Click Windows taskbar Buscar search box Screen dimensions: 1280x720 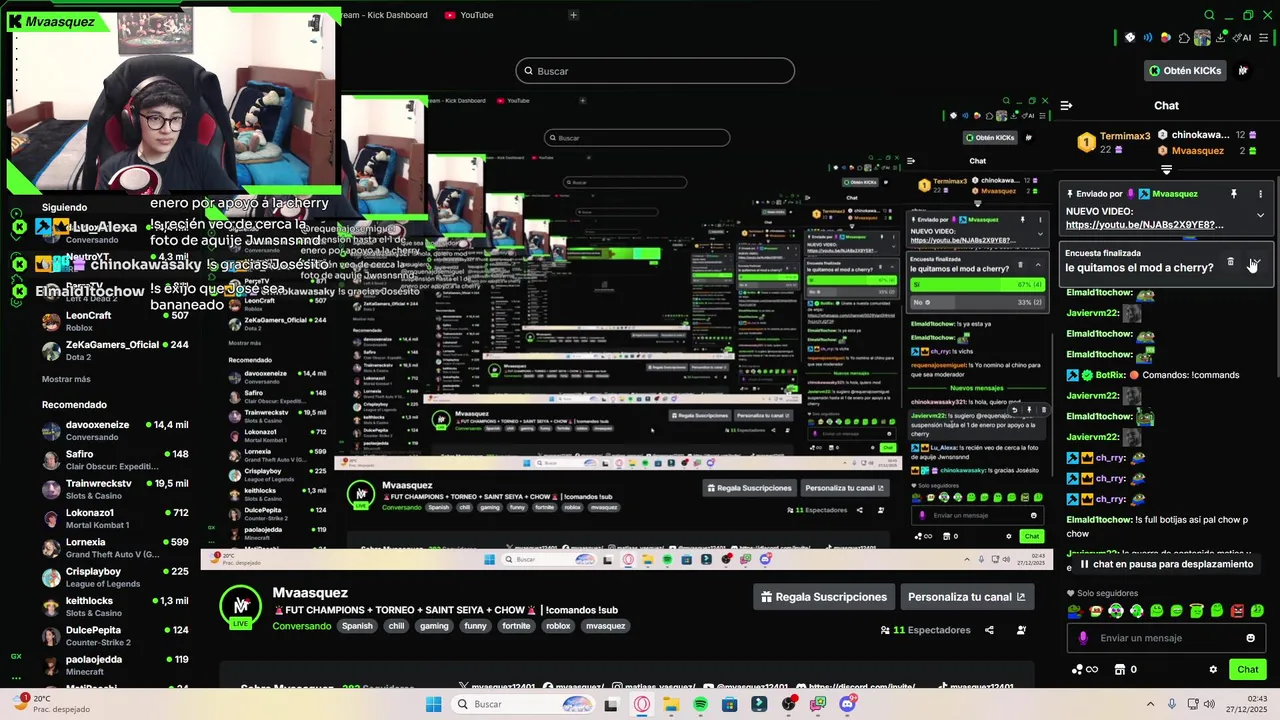click(521, 705)
